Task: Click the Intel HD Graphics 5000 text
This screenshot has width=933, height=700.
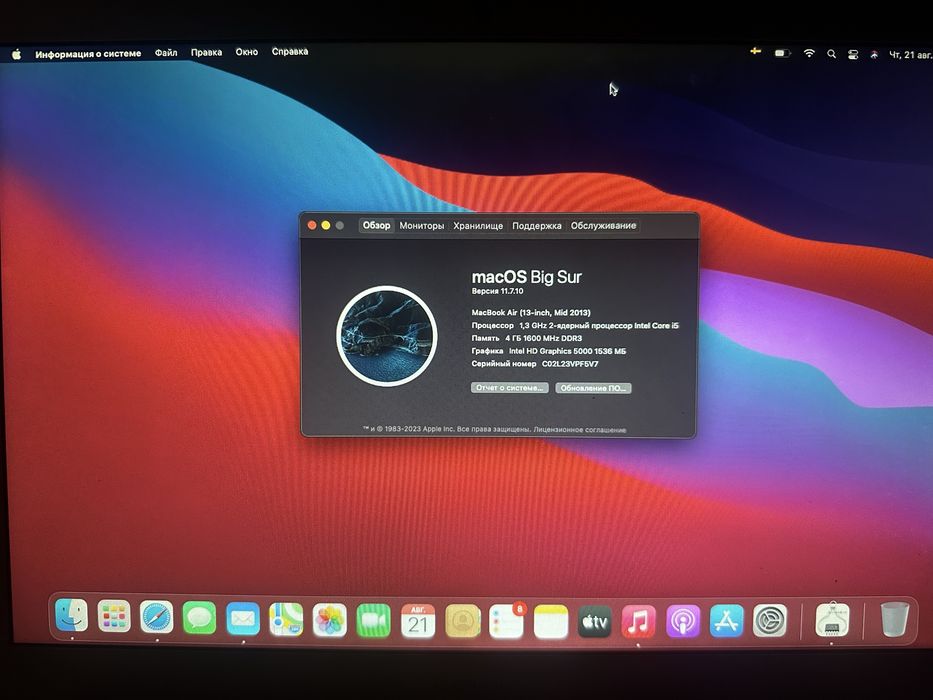Action: tap(567, 351)
